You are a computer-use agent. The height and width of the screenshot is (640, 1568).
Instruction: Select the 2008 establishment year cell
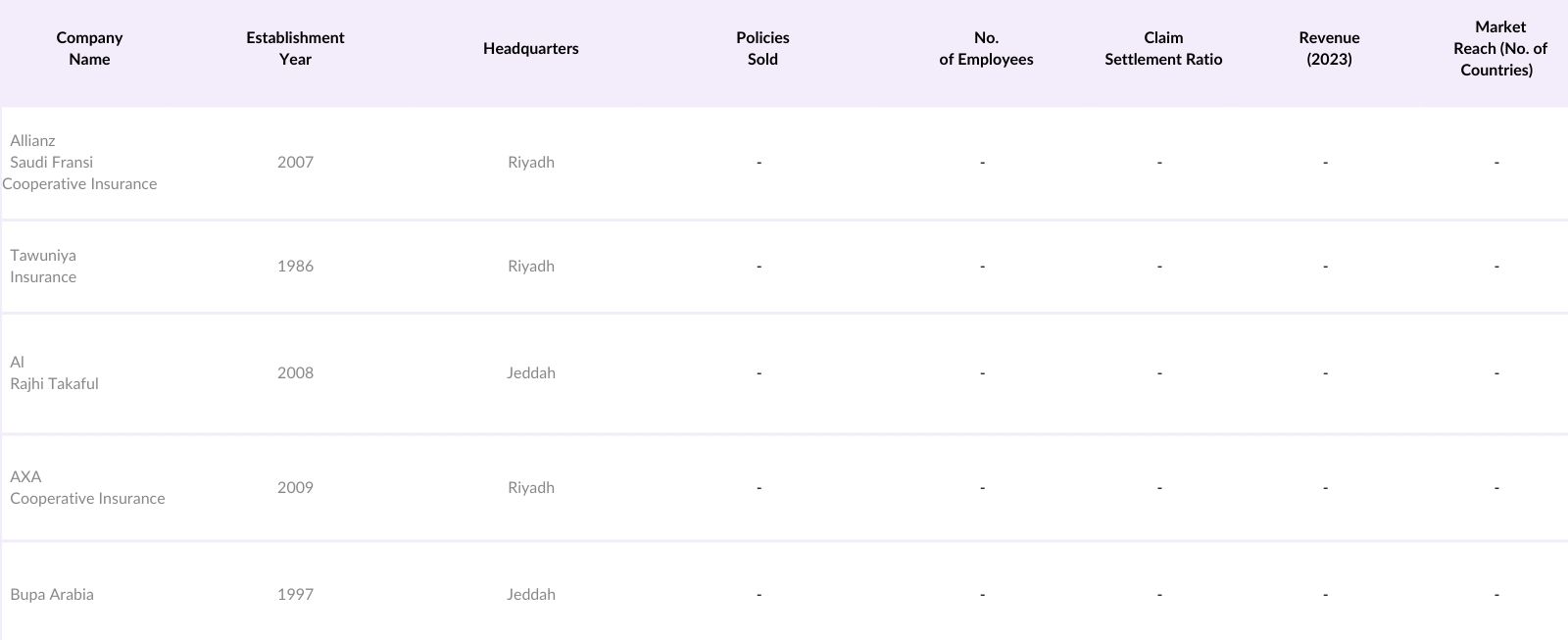coord(295,373)
